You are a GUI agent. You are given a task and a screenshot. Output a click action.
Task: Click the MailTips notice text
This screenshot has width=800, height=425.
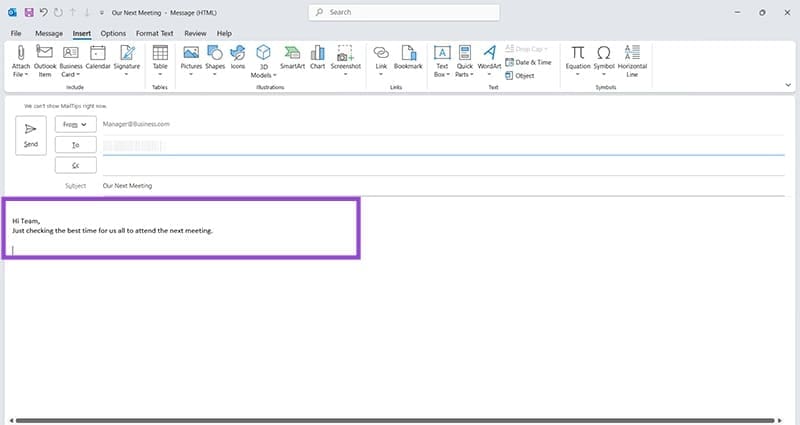[x=65, y=106]
